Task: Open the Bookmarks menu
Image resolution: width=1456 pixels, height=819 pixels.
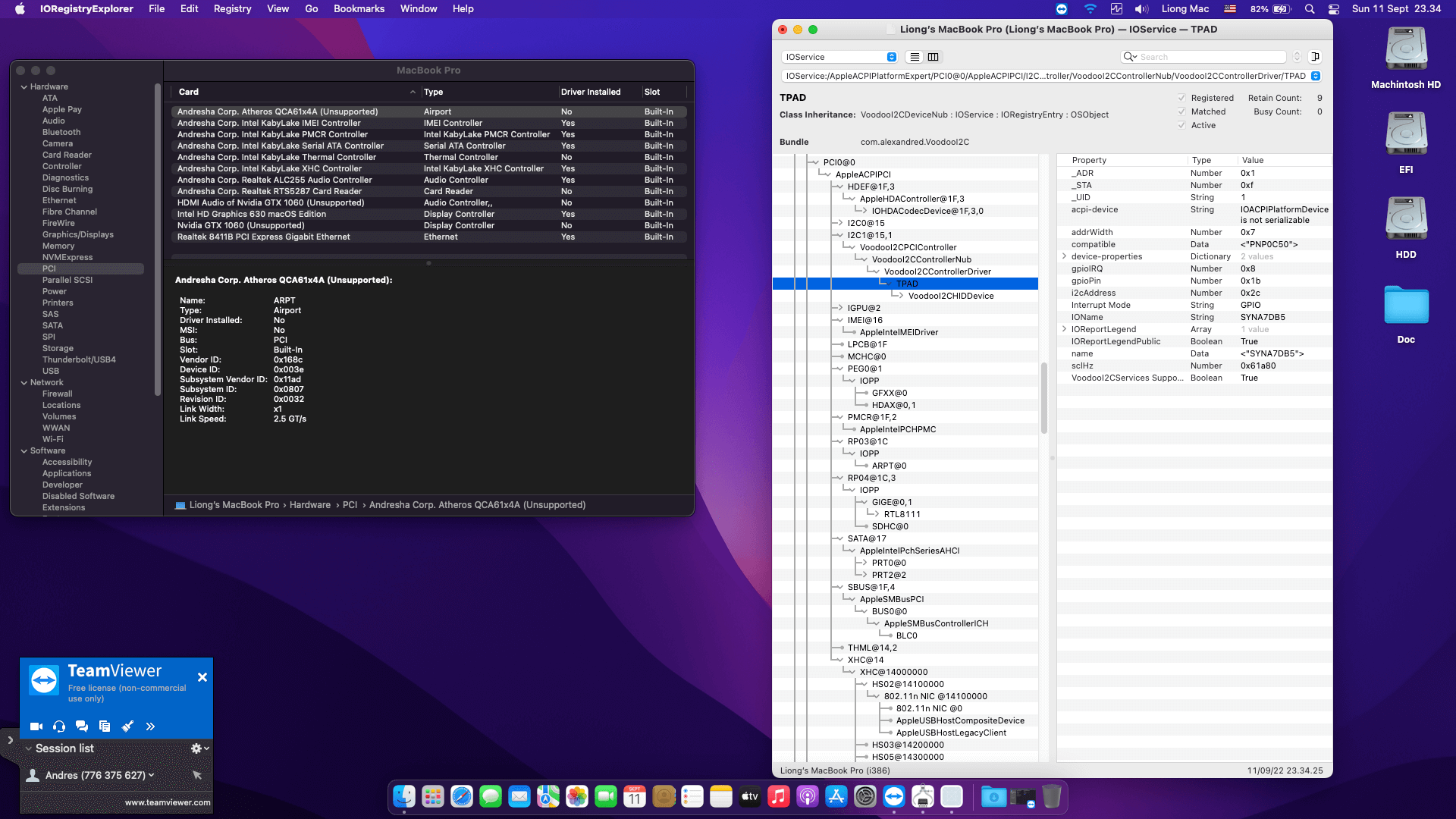Action: tap(359, 9)
